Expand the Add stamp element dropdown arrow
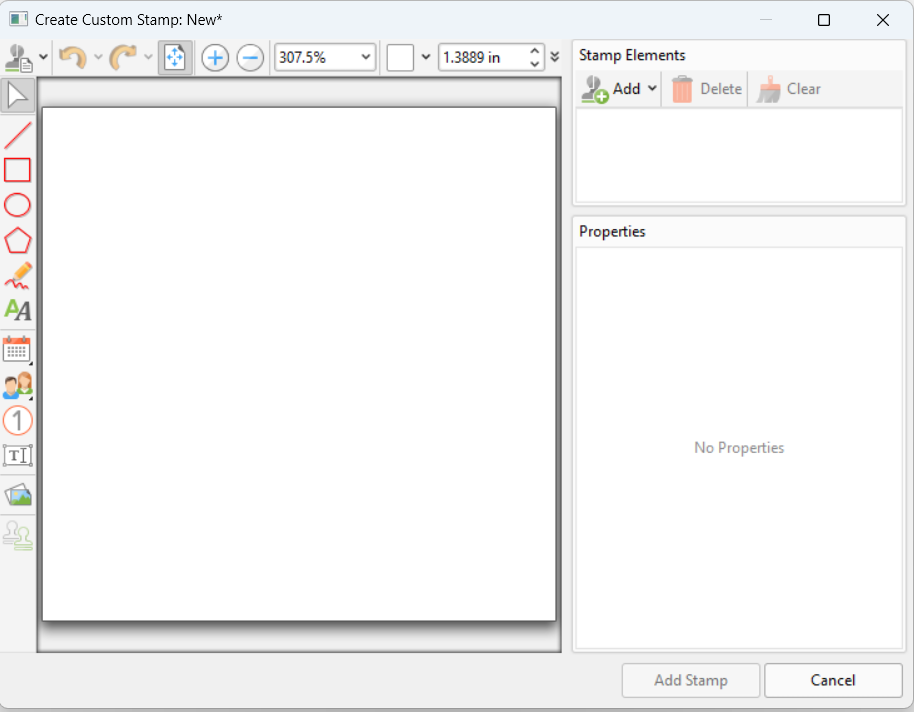 (653, 89)
